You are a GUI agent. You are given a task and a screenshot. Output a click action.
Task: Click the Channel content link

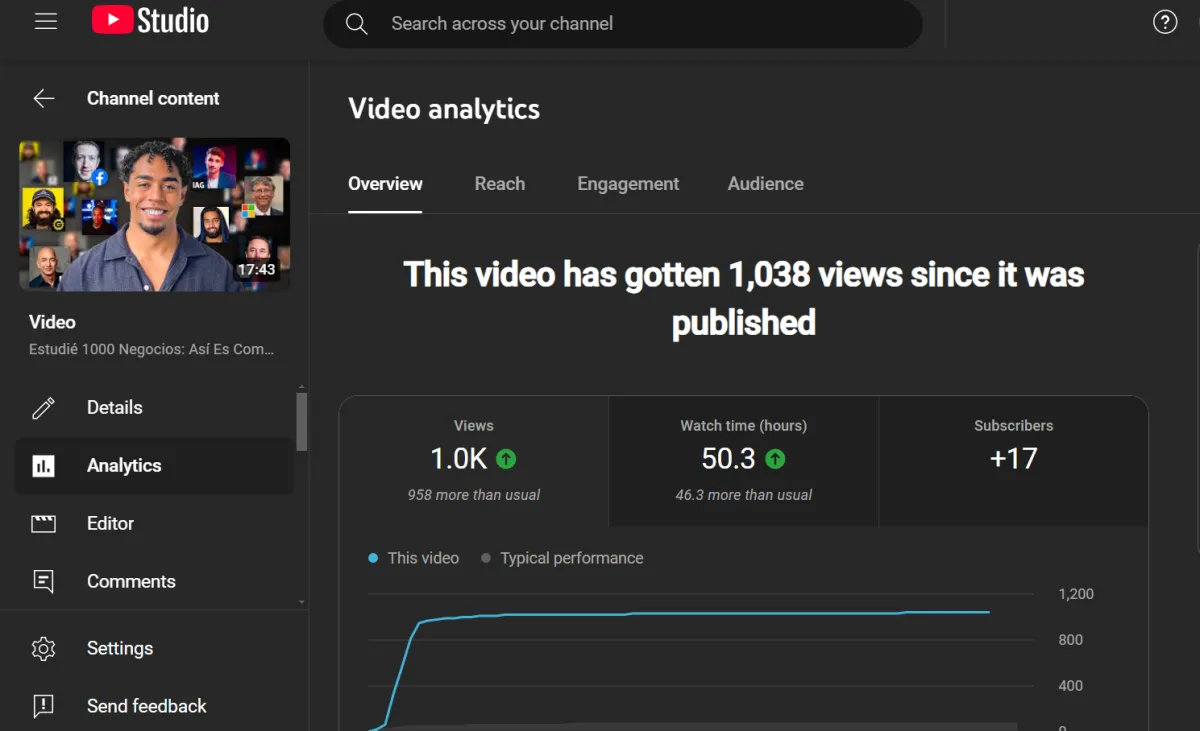153,98
